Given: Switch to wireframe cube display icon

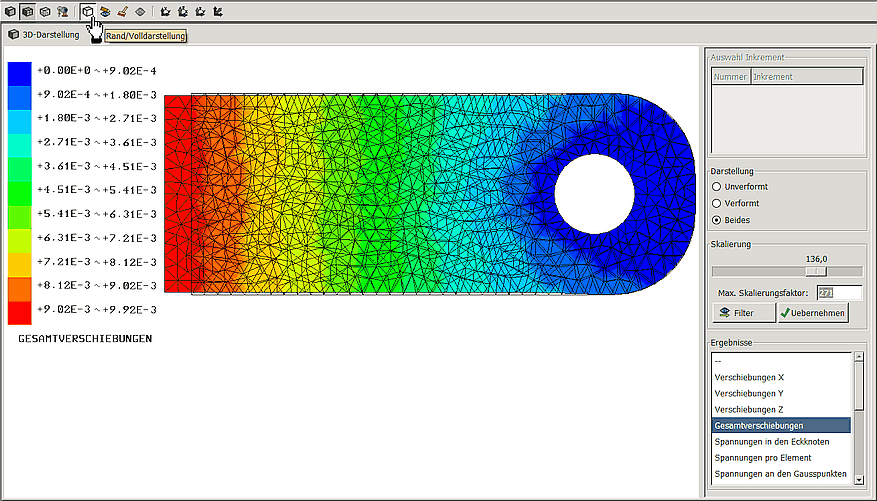Looking at the screenshot, I should pyautogui.click(x=45, y=12).
